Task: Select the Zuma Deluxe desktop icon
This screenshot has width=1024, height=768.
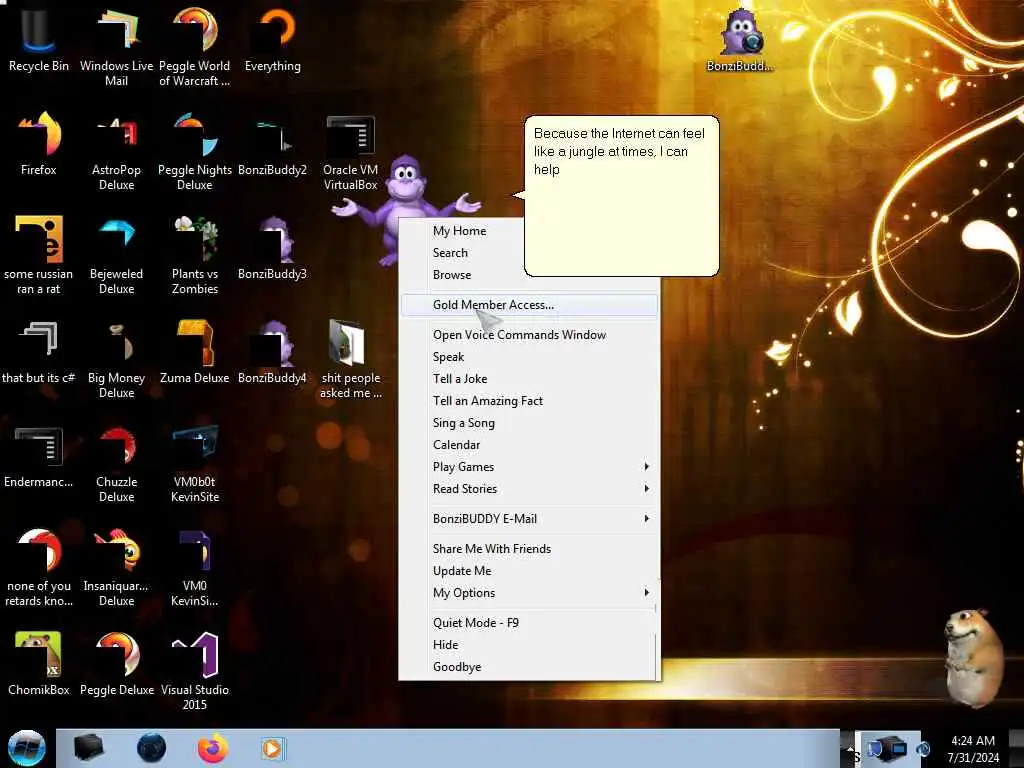Action: (195, 351)
